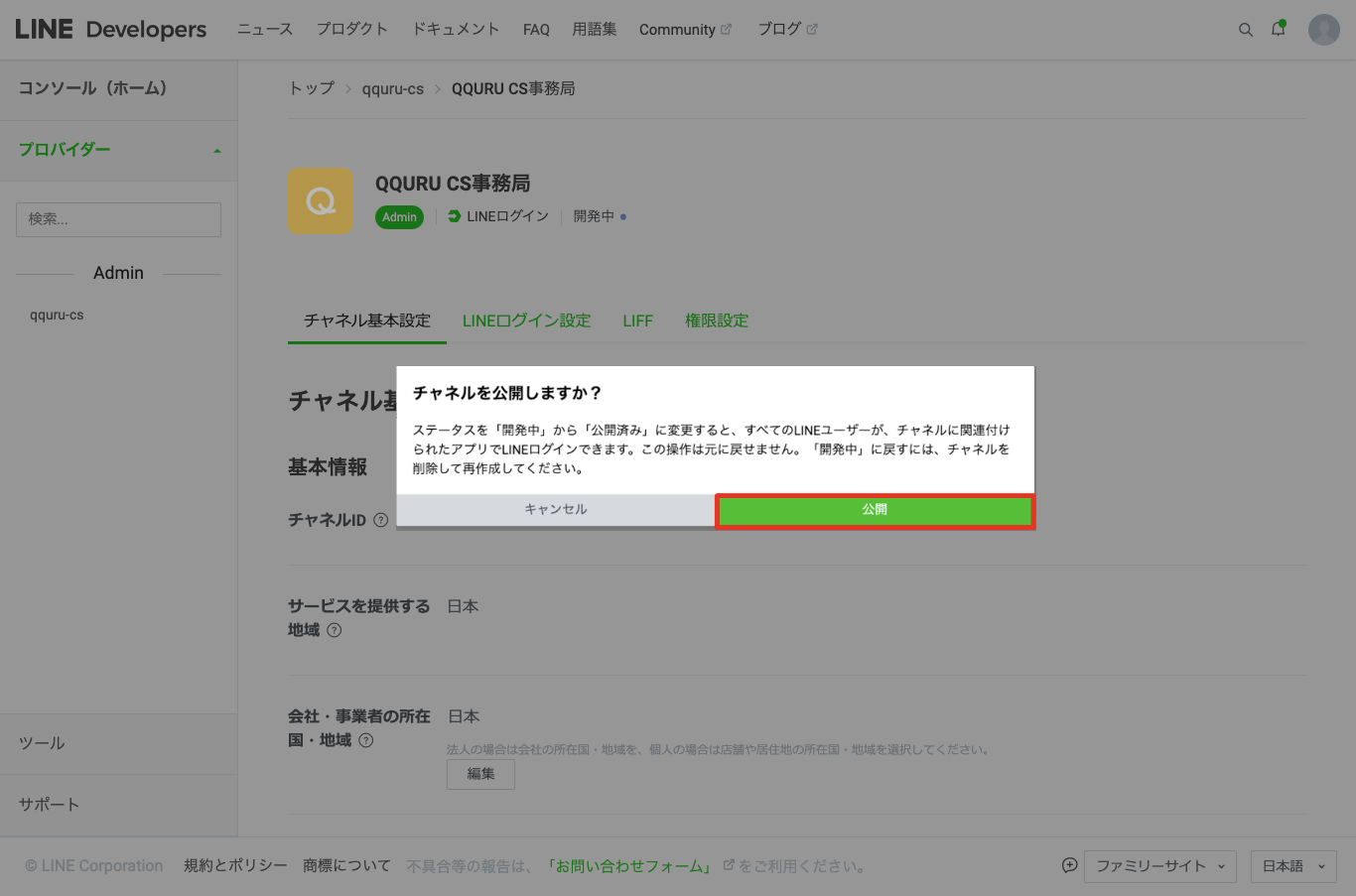
Task: Open the notifications bell icon
Action: 1278,30
